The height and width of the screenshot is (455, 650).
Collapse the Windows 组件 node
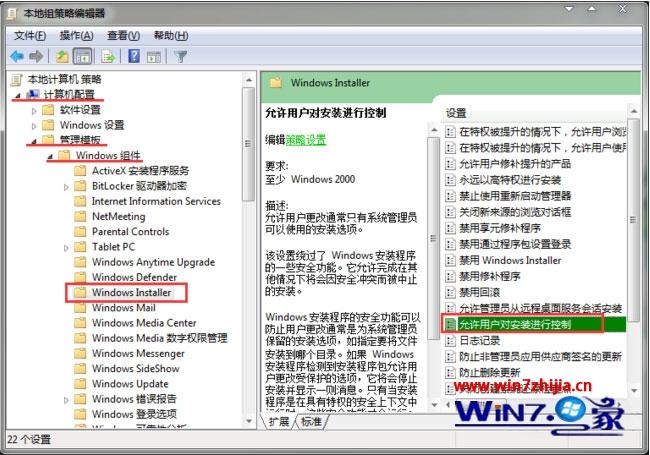[x=50, y=157]
